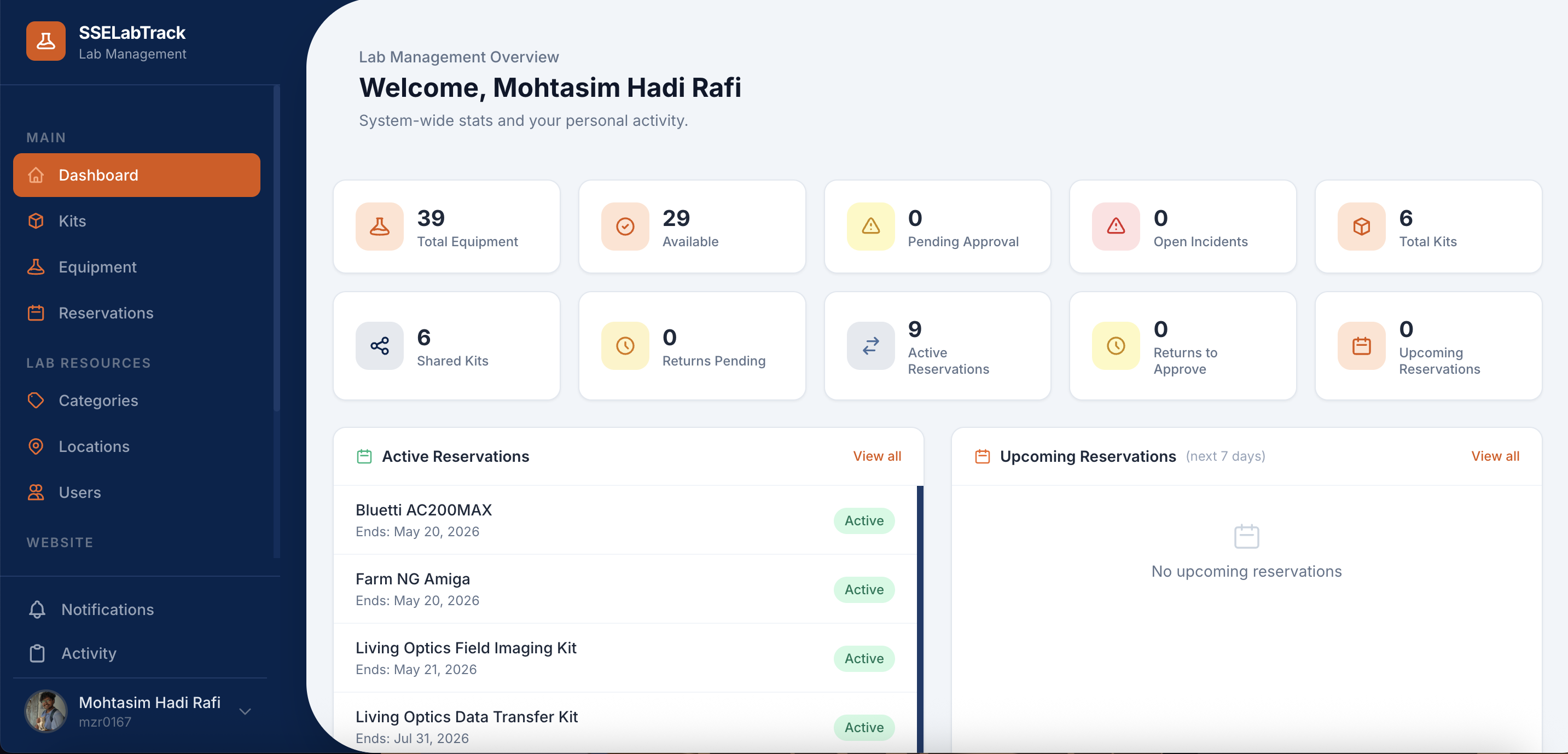Go to the Kits menu item
Image resolution: width=1568 pixels, height=754 pixels.
click(137, 221)
